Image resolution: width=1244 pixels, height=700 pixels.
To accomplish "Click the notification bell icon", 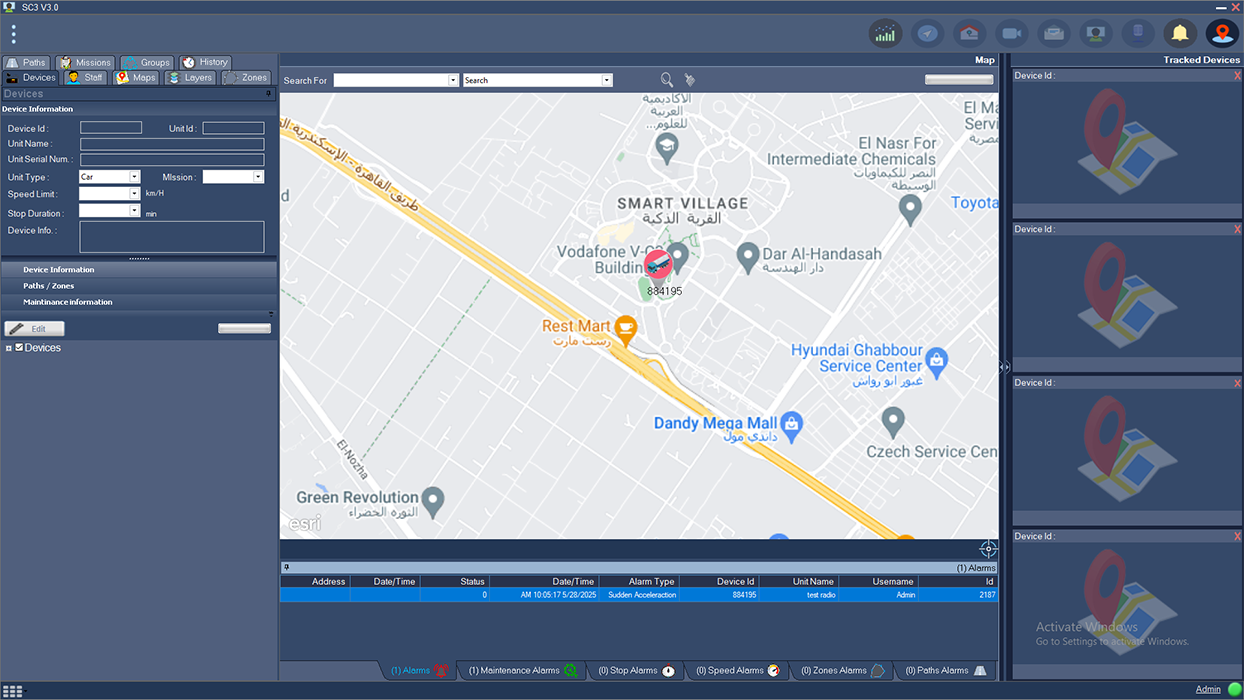I will pyautogui.click(x=1180, y=34).
